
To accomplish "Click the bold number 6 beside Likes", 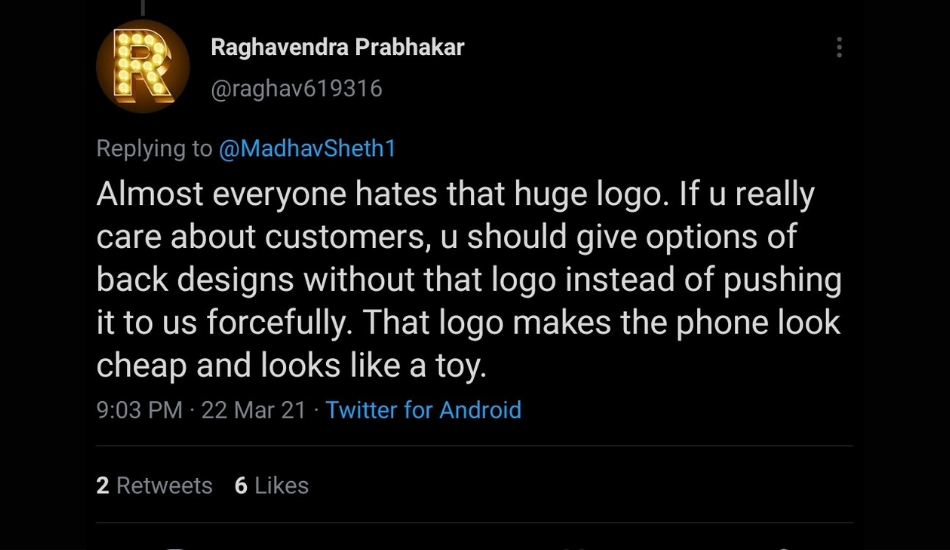I will (x=241, y=485).
